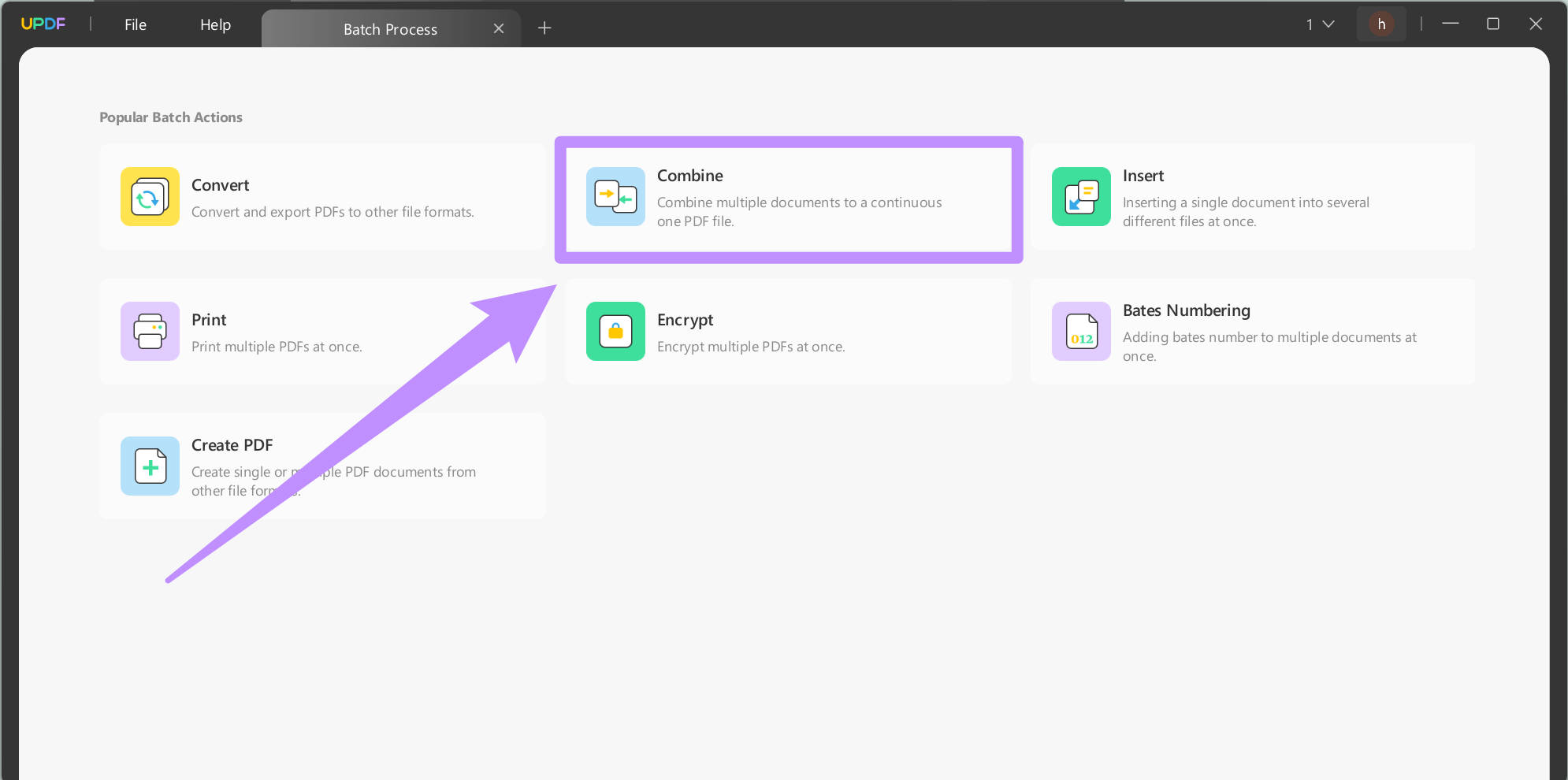Add a new tab with plus button

544,28
